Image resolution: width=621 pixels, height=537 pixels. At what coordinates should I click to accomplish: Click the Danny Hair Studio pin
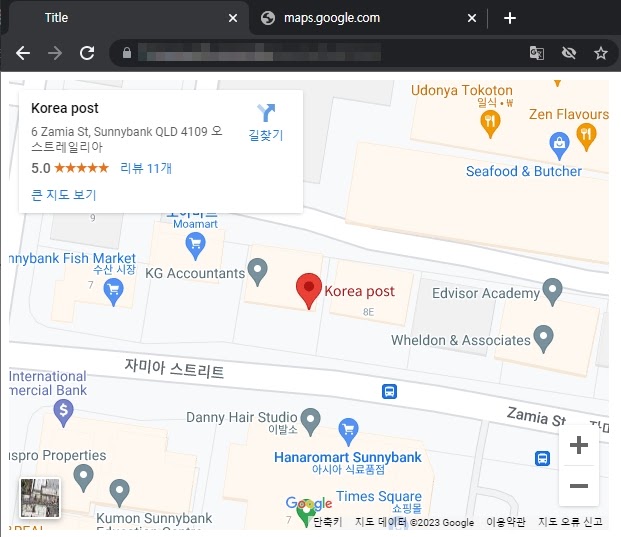pos(310,422)
